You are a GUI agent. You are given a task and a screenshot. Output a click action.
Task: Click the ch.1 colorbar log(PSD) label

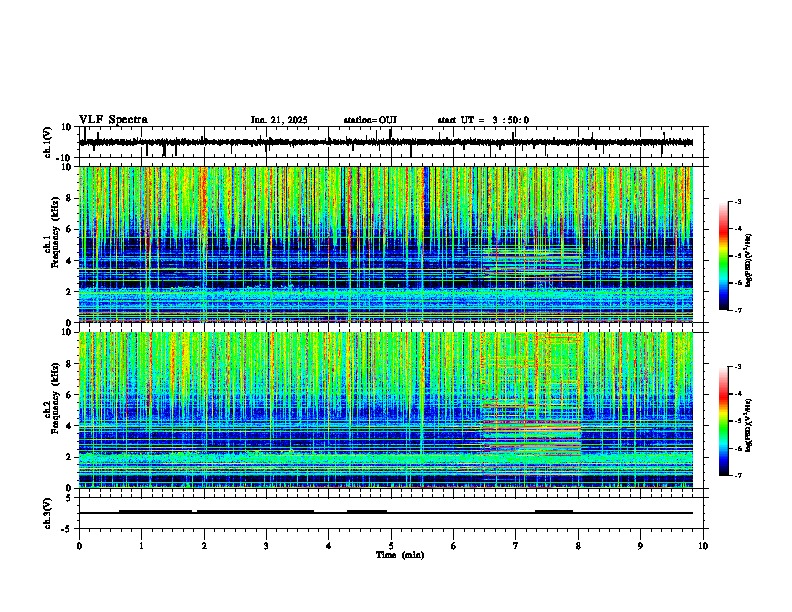pos(749,260)
